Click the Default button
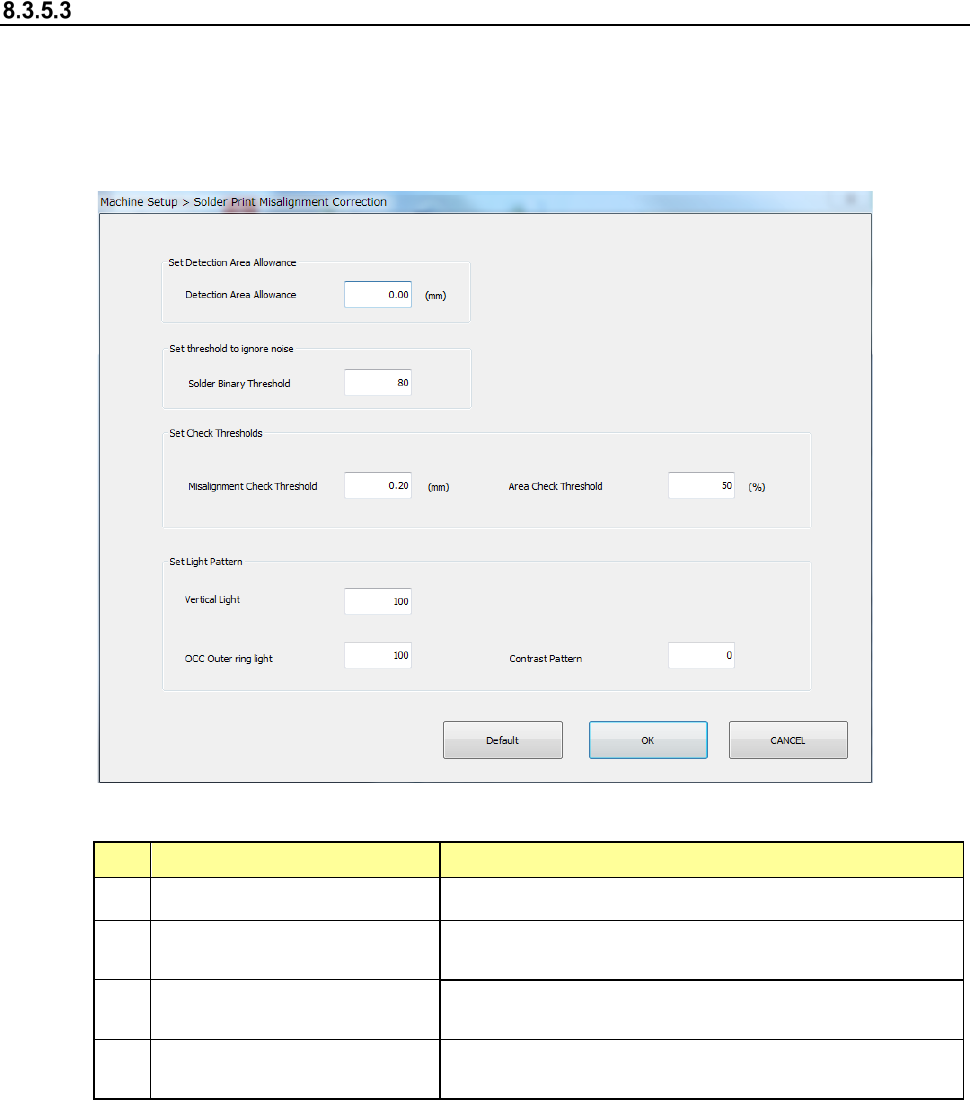 coord(503,740)
